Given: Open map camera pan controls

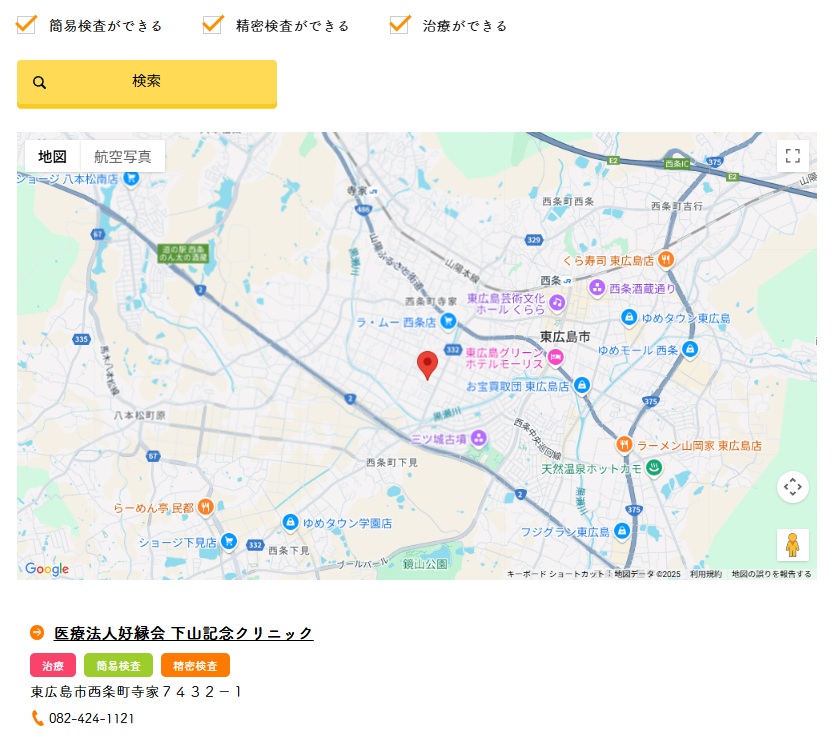Looking at the screenshot, I should (x=793, y=487).
